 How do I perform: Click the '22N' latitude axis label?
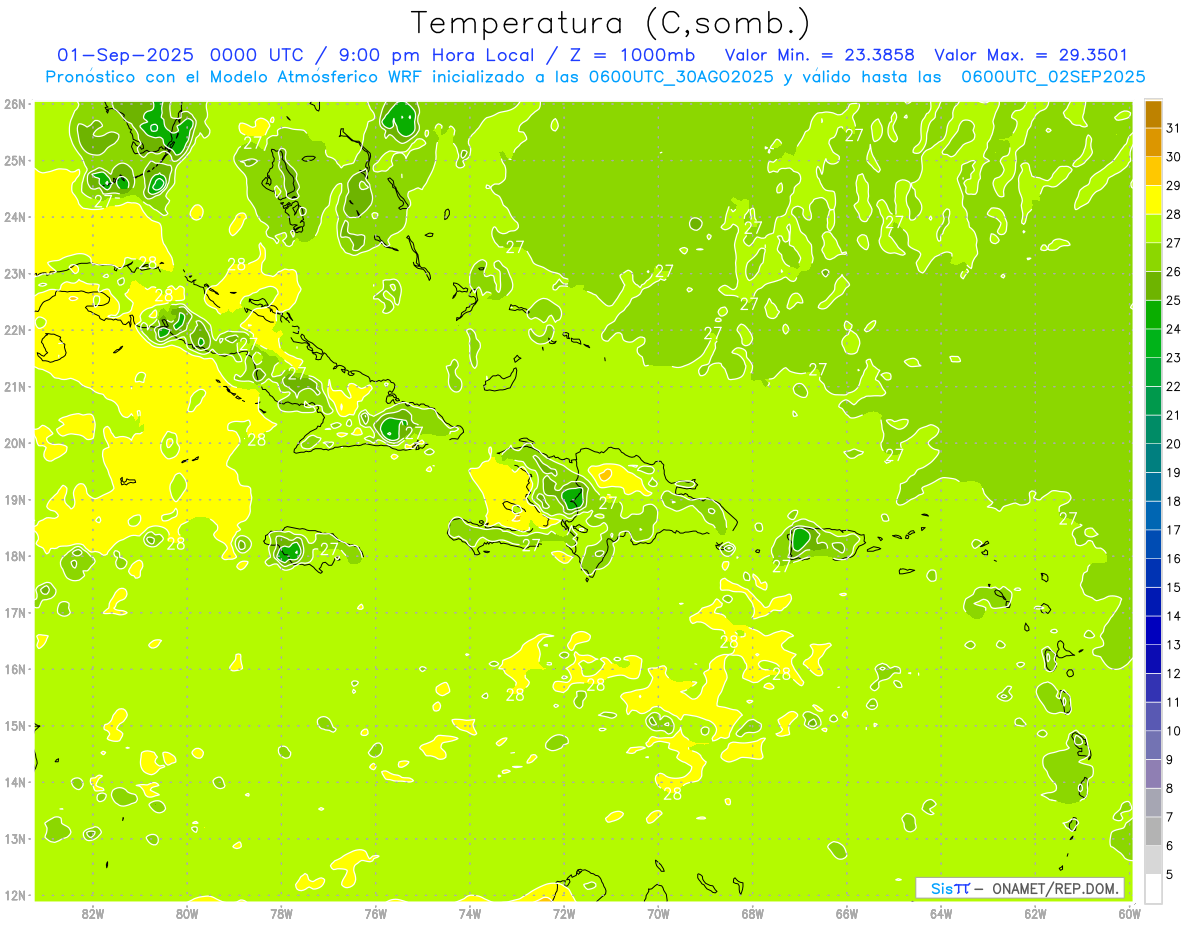pos(14,330)
